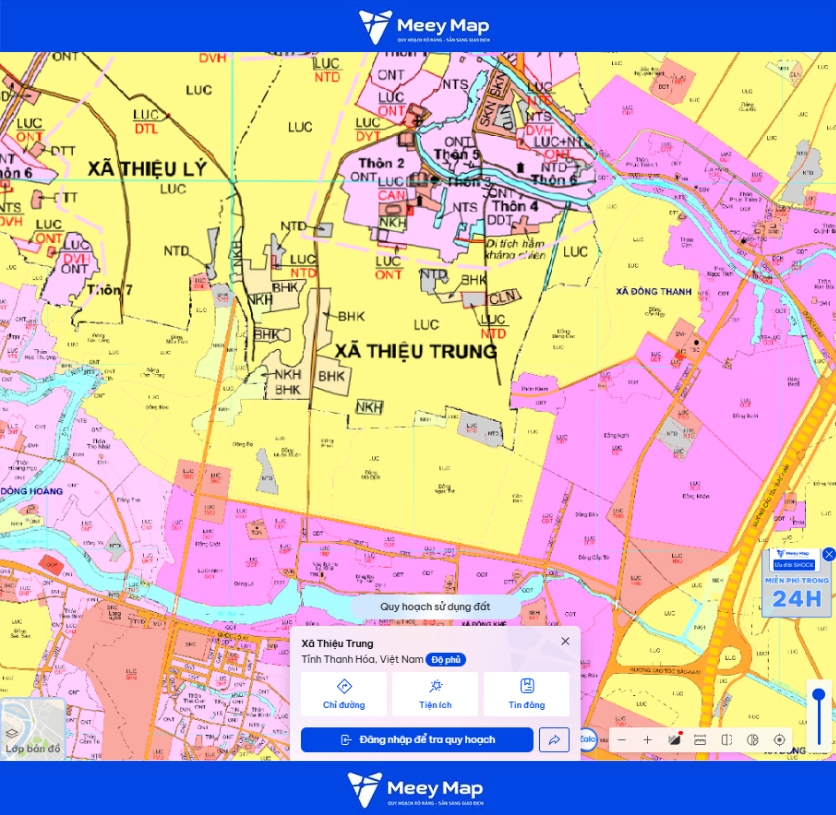The width and height of the screenshot is (836, 815).
Task: Toggle the planning layer notification icon
Action: pos(674,739)
